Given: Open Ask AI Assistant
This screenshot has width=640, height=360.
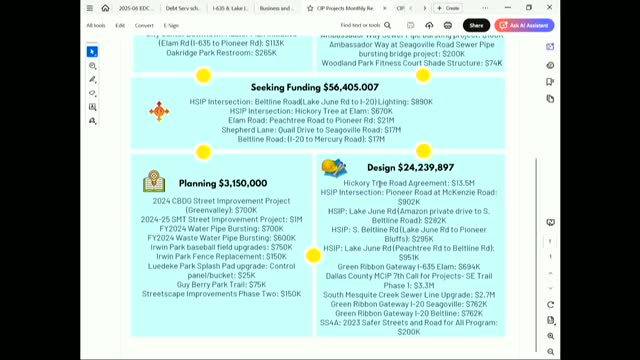Looking at the screenshot, I should (524, 25).
